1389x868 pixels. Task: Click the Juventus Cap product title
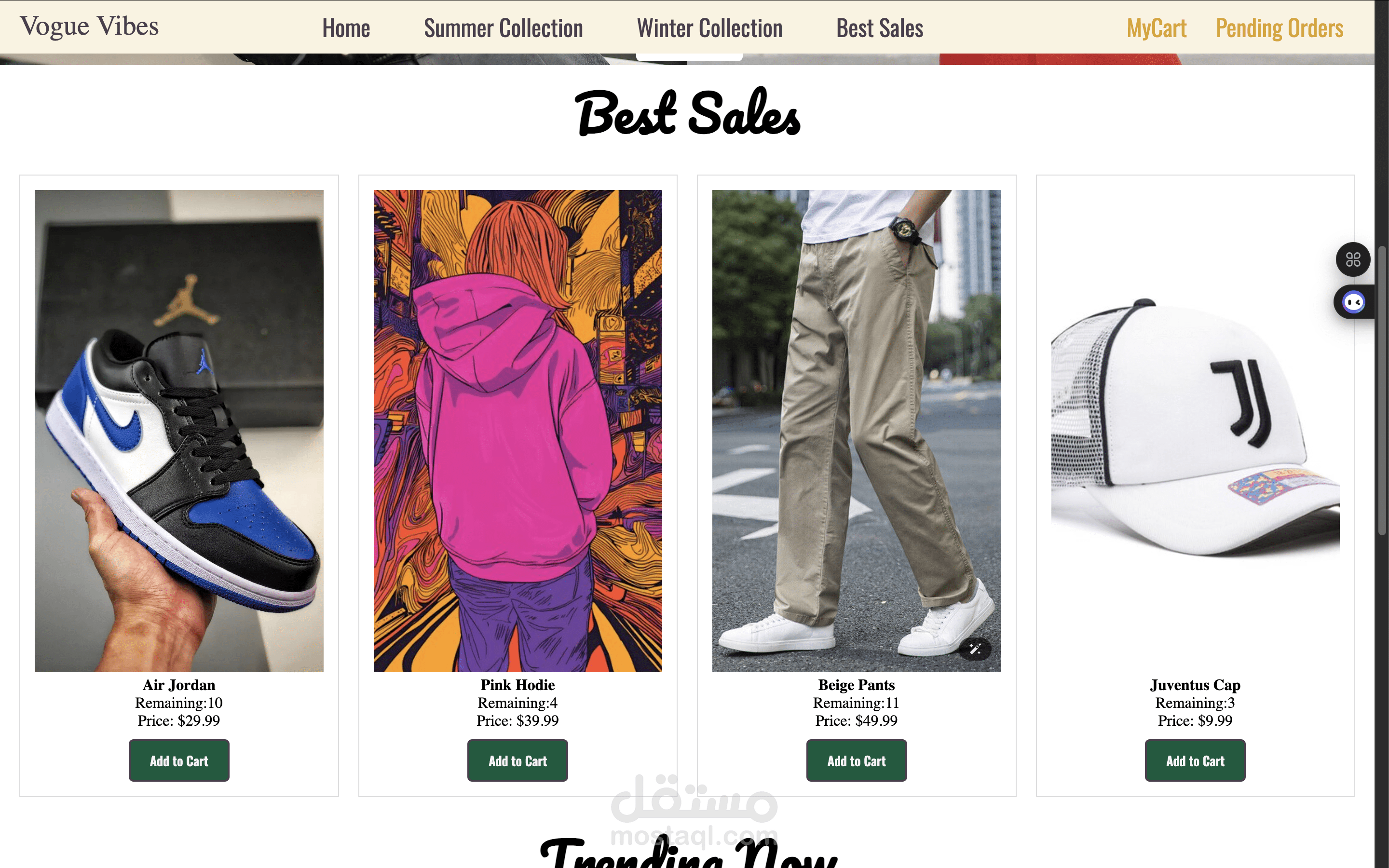coord(1195,685)
